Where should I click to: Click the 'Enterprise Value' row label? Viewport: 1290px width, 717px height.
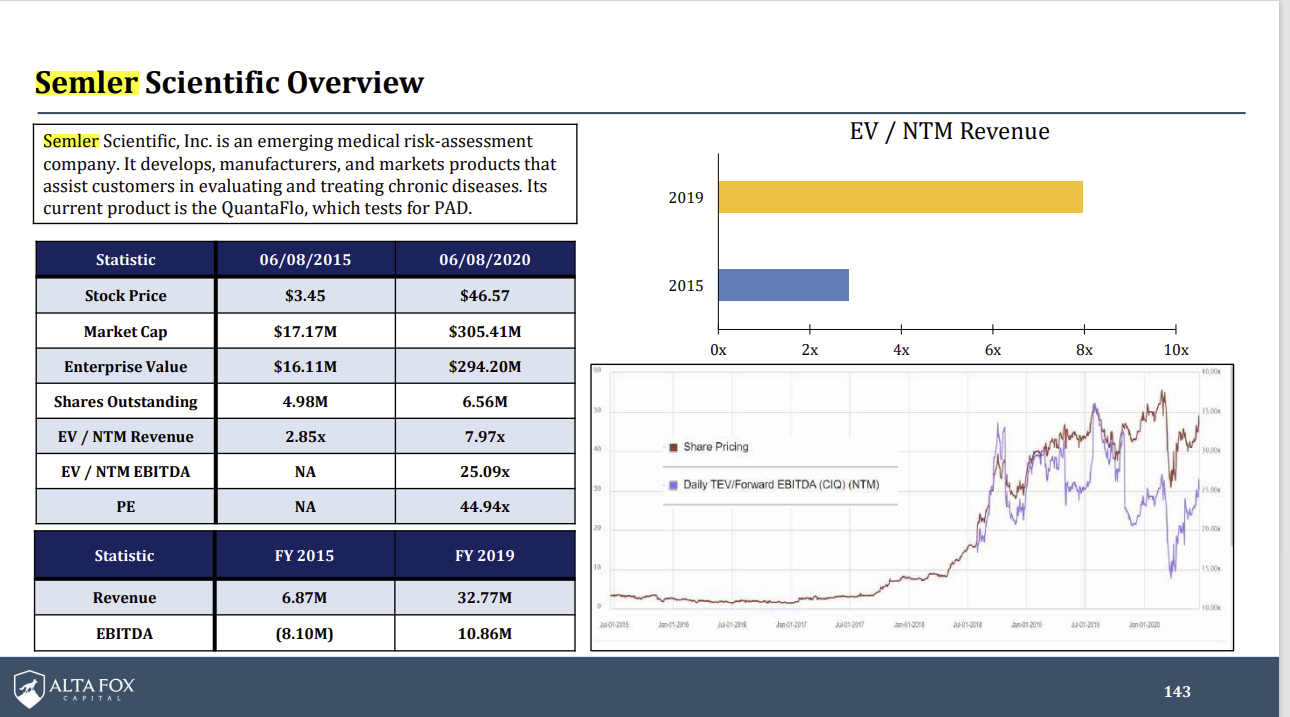pos(126,366)
